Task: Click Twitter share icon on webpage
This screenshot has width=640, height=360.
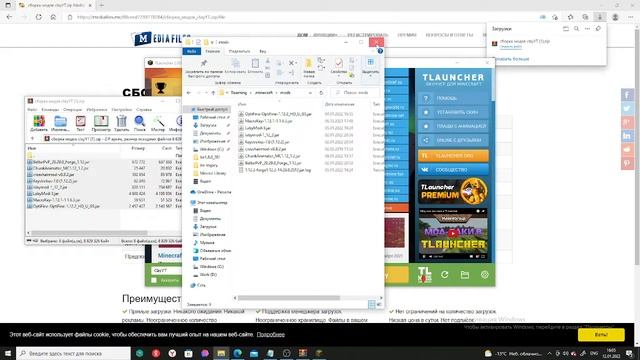Action: pos(627,109)
